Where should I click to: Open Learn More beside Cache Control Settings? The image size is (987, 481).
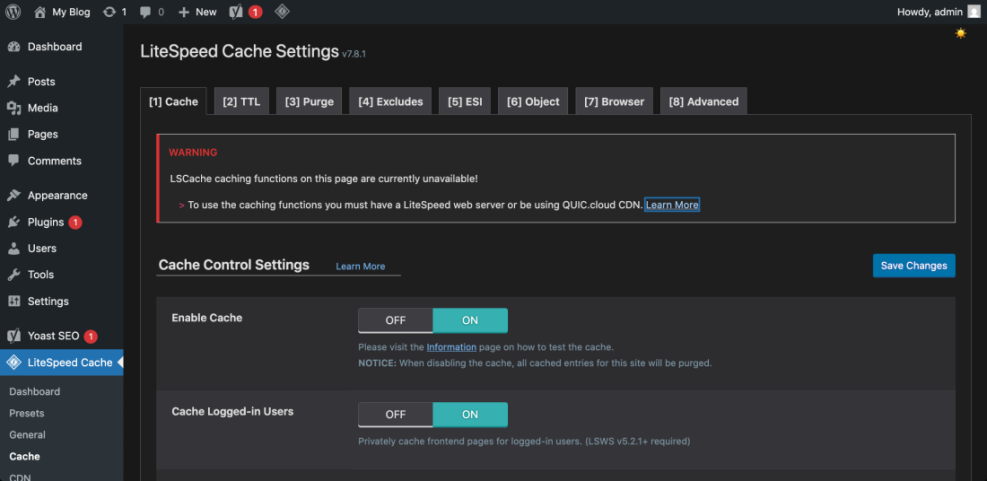click(360, 266)
